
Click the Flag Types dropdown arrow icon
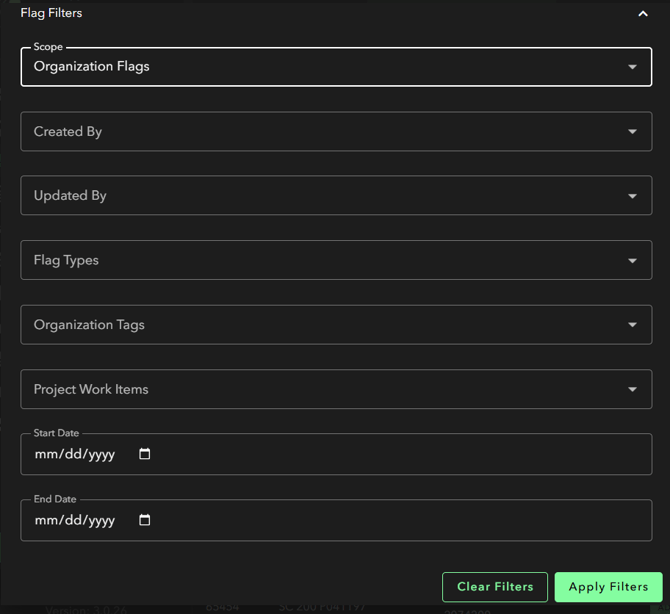[632, 261]
